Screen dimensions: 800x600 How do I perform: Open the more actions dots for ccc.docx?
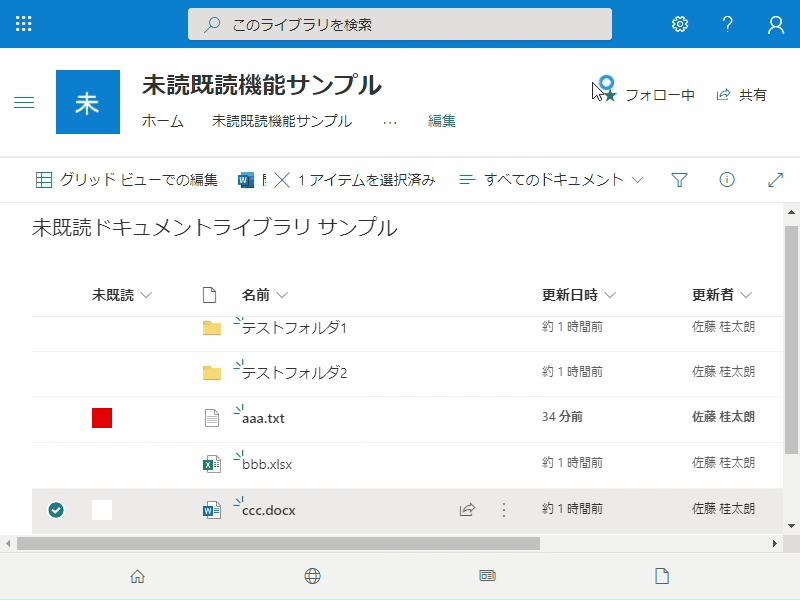click(x=504, y=510)
